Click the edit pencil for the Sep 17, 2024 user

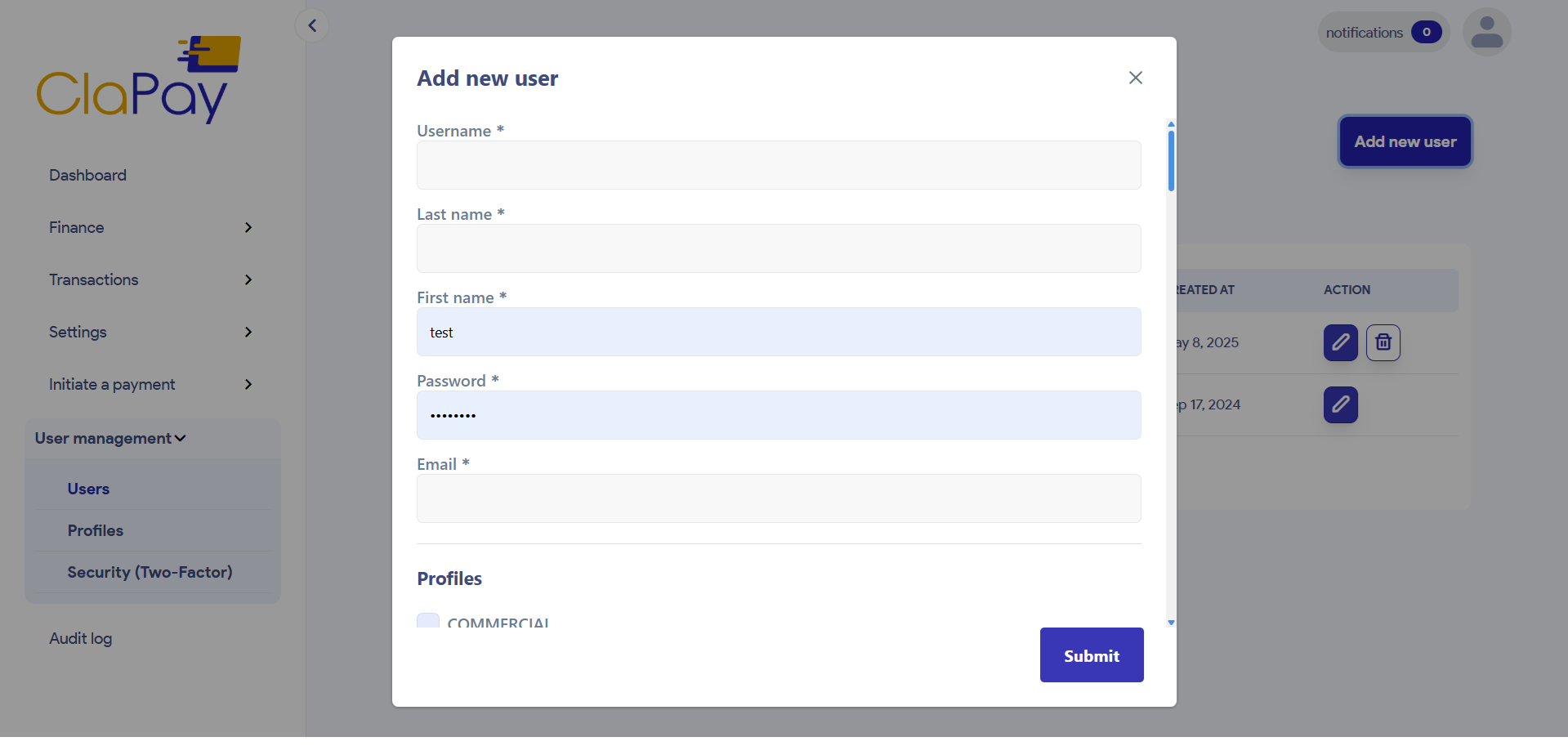(x=1340, y=404)
